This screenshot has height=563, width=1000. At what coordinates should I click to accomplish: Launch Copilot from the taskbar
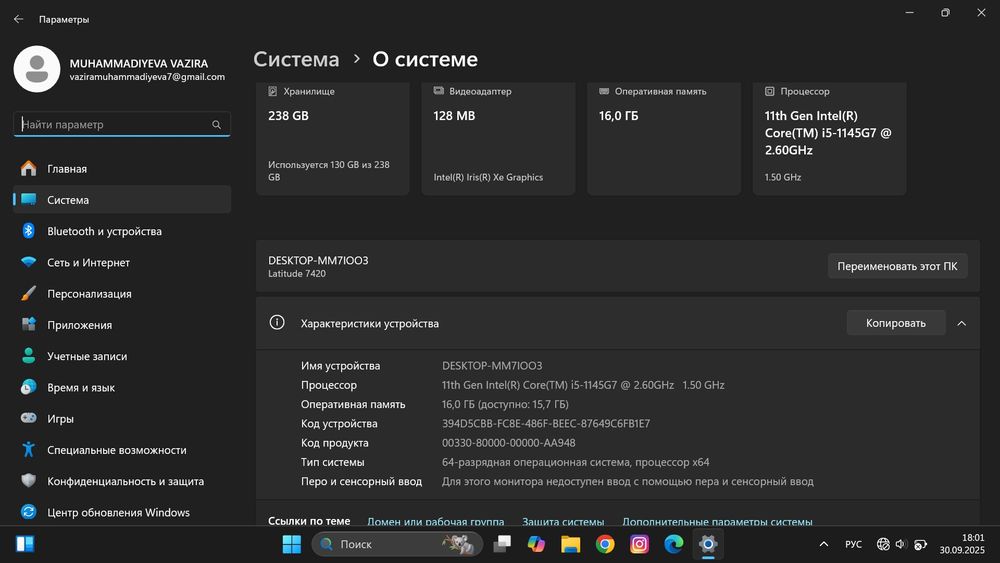click(x=536, y=544)
